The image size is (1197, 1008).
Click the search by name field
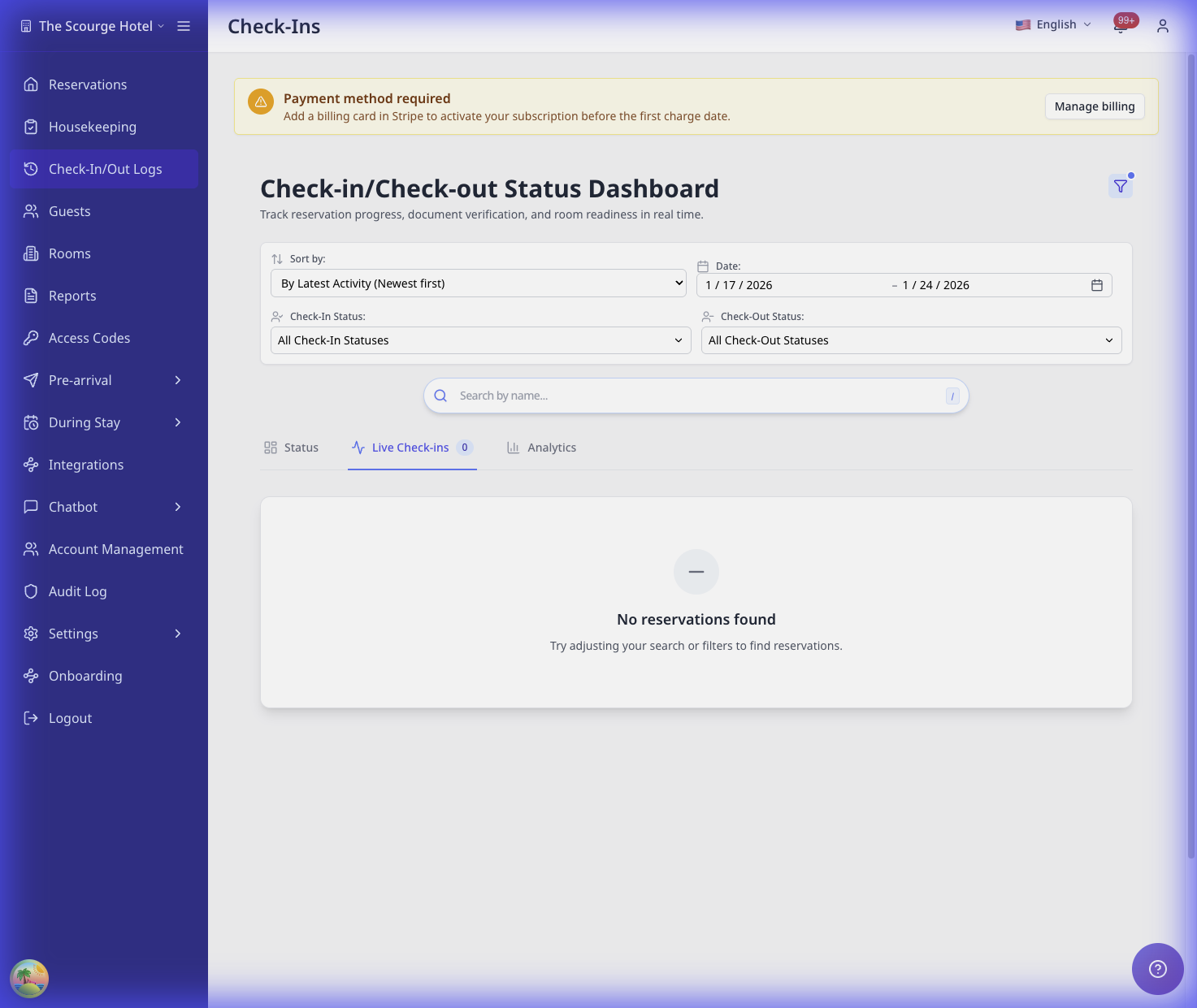(695, 396)
